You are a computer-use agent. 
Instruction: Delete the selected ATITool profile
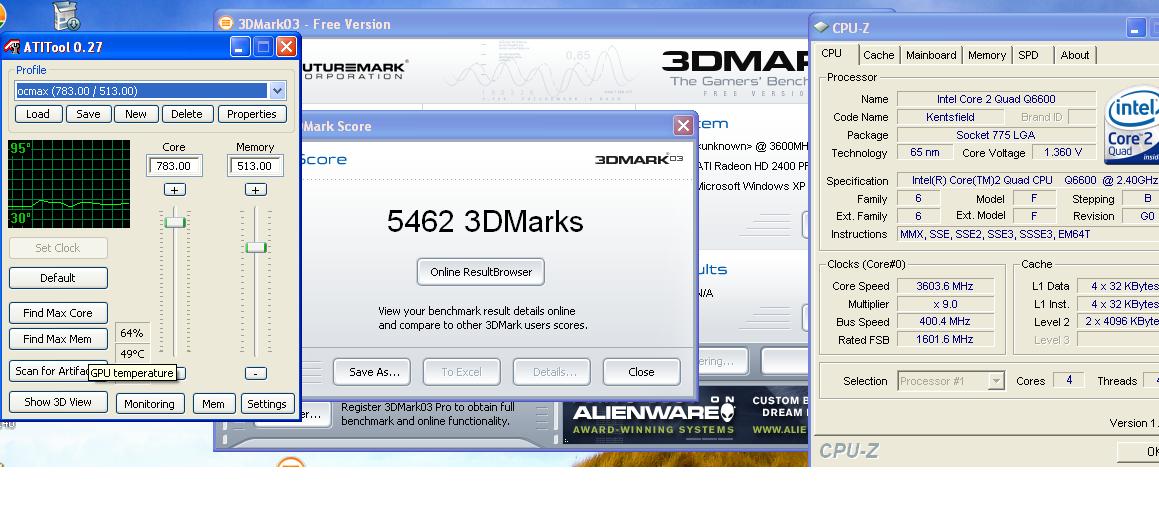tap(187, 114)
